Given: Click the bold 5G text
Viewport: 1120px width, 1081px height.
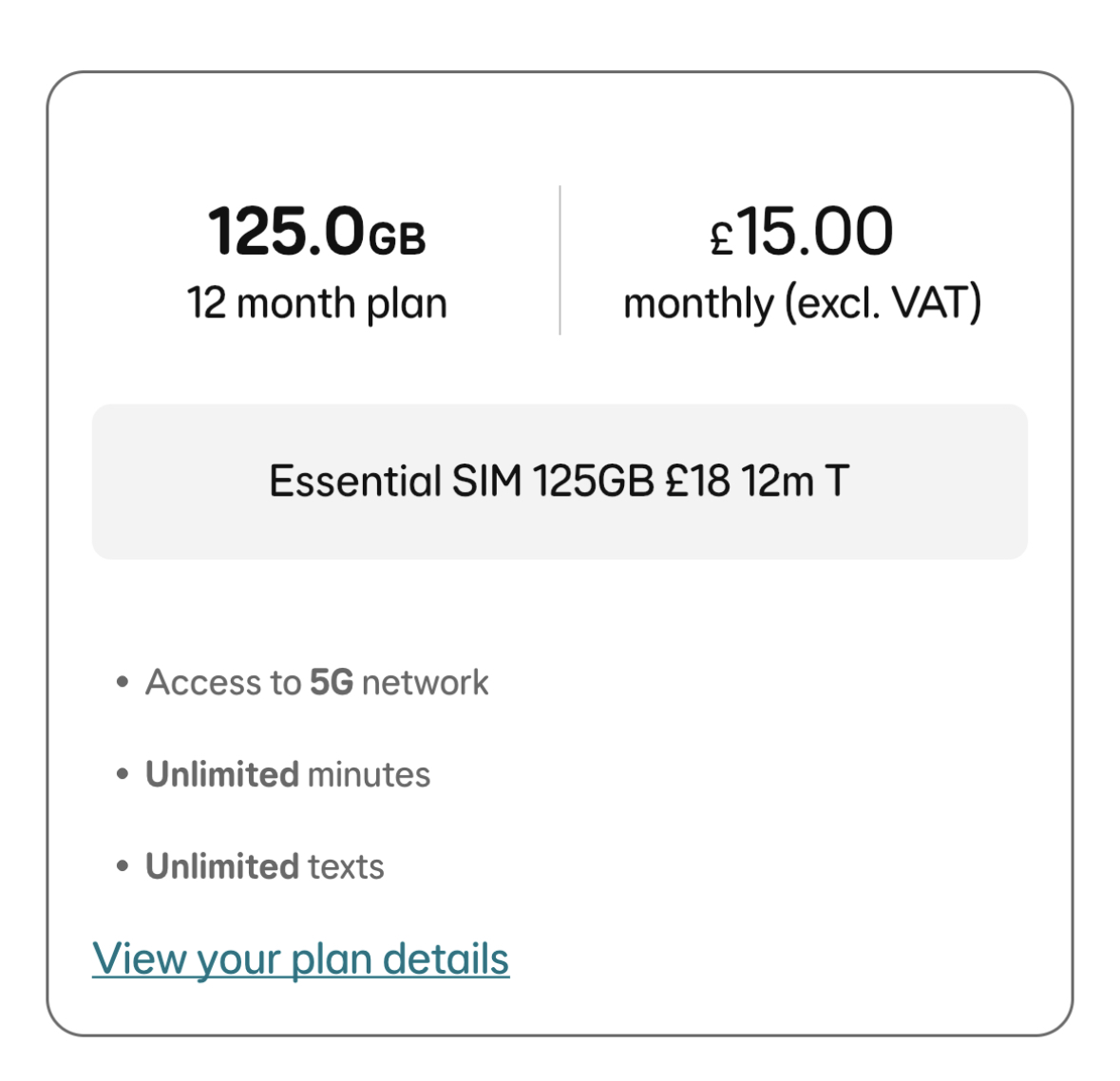Looking at the screenshot, I should [x=332, y=682].
